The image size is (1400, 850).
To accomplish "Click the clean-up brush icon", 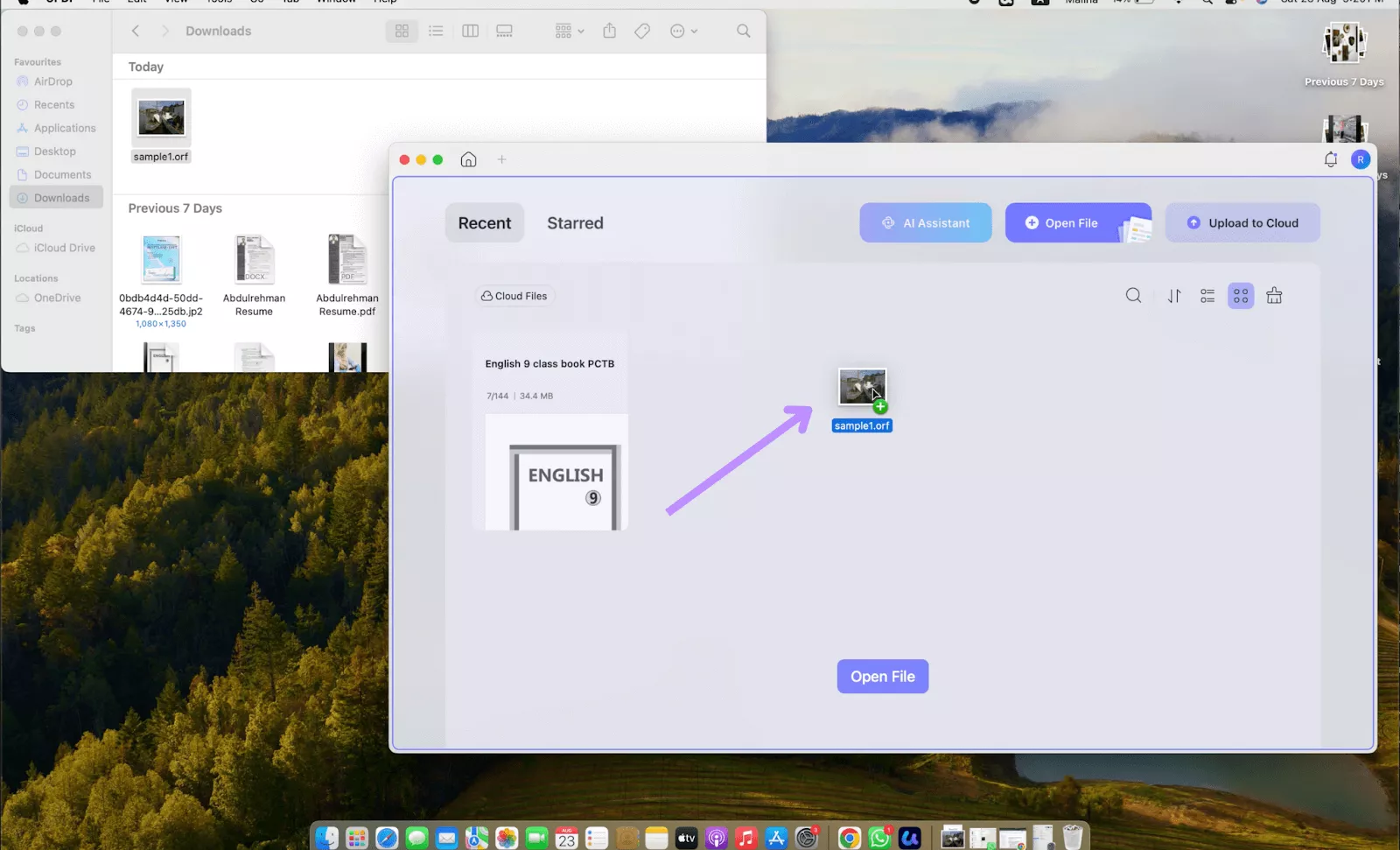I will click(x=1273, y=295).
